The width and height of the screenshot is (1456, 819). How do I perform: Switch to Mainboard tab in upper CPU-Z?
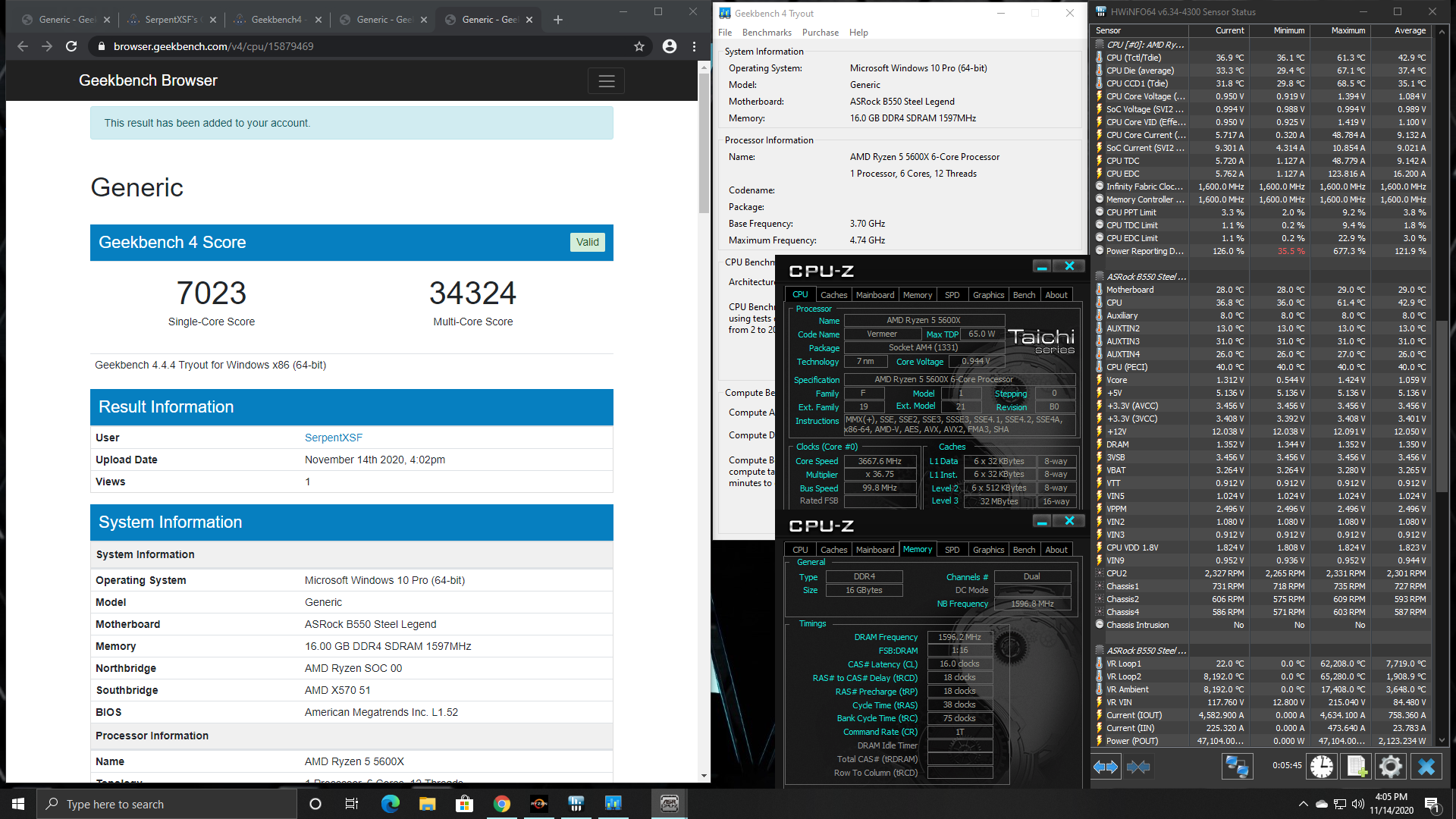pyautogui.click(x=875, y=295)
